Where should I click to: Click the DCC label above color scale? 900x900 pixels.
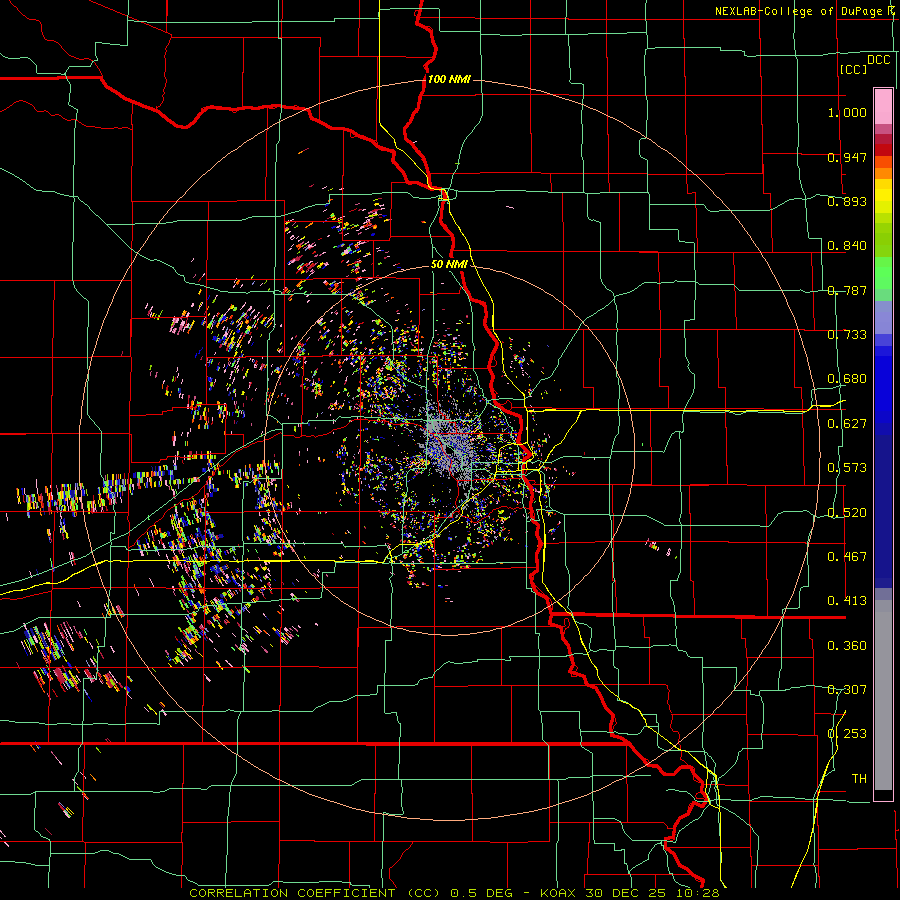pyautogui.click(x=878, y=59)
